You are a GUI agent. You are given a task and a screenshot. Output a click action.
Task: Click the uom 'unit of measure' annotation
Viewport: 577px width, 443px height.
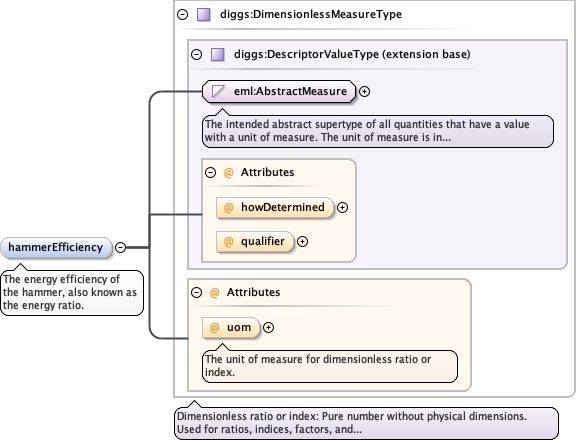[330, 366]
